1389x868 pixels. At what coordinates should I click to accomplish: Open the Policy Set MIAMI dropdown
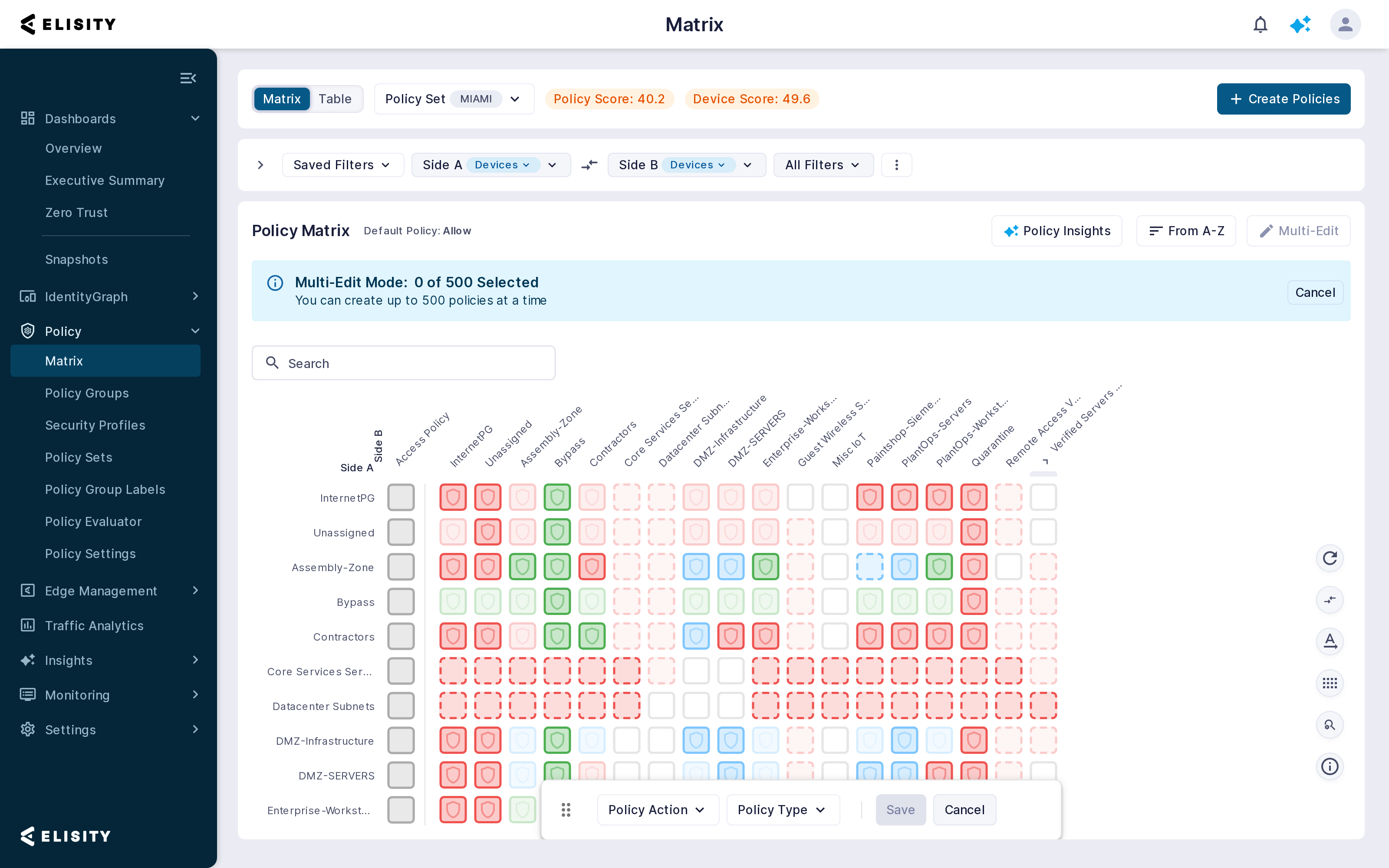[x=454, y=99]
